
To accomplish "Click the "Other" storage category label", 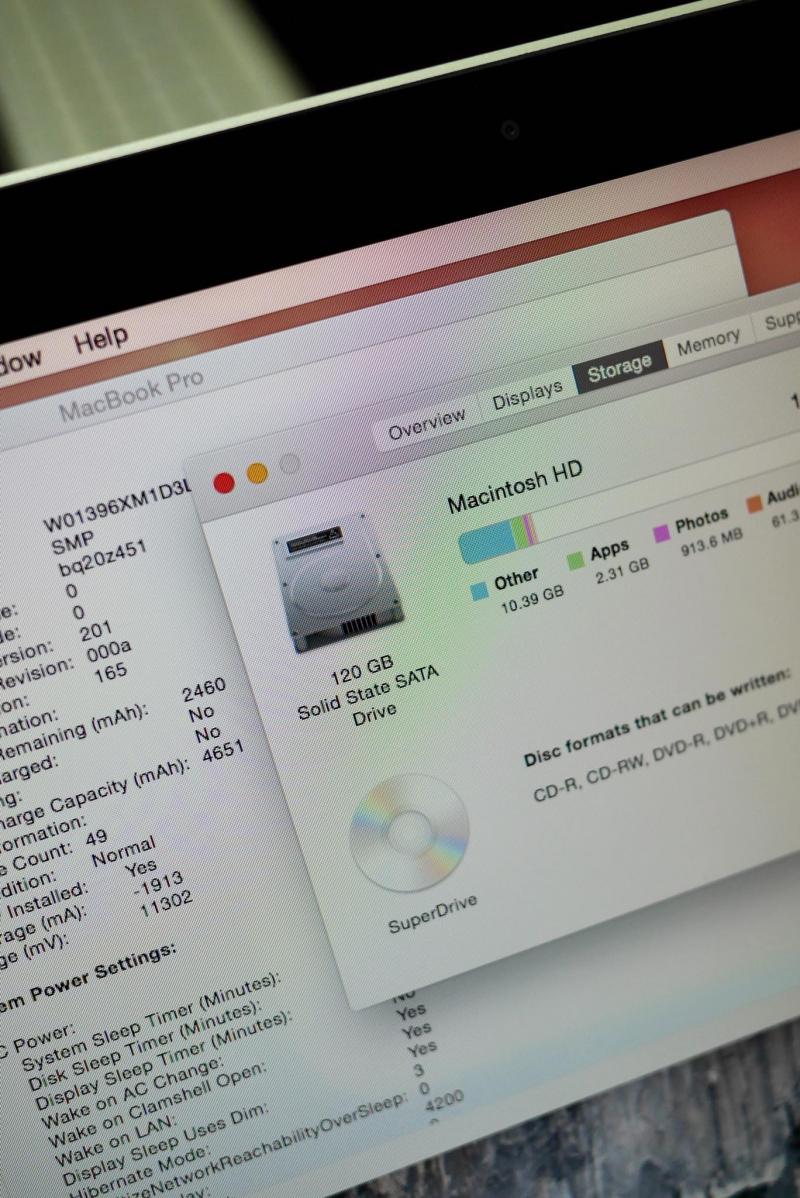I will [517, 580].
